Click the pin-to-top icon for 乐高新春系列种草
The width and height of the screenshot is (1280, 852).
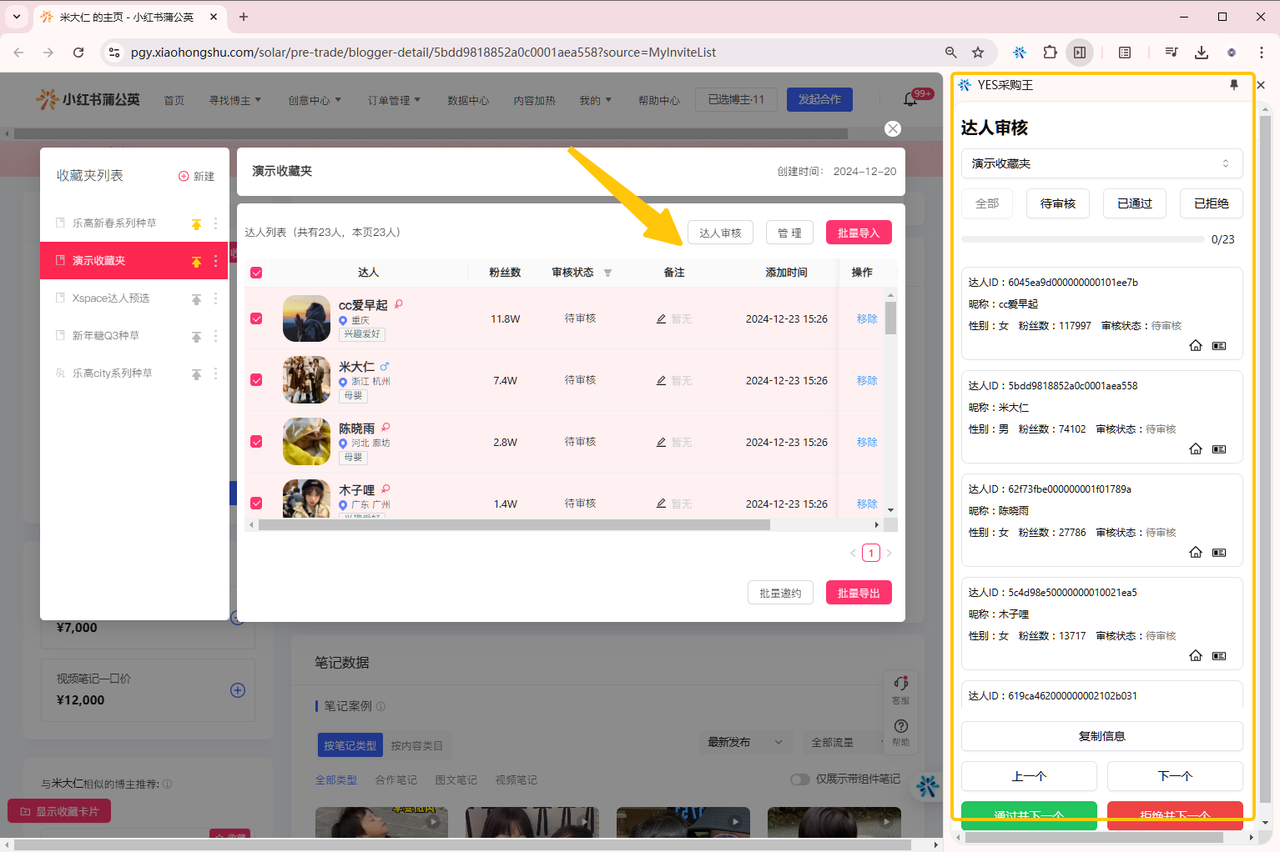(196, 224)
